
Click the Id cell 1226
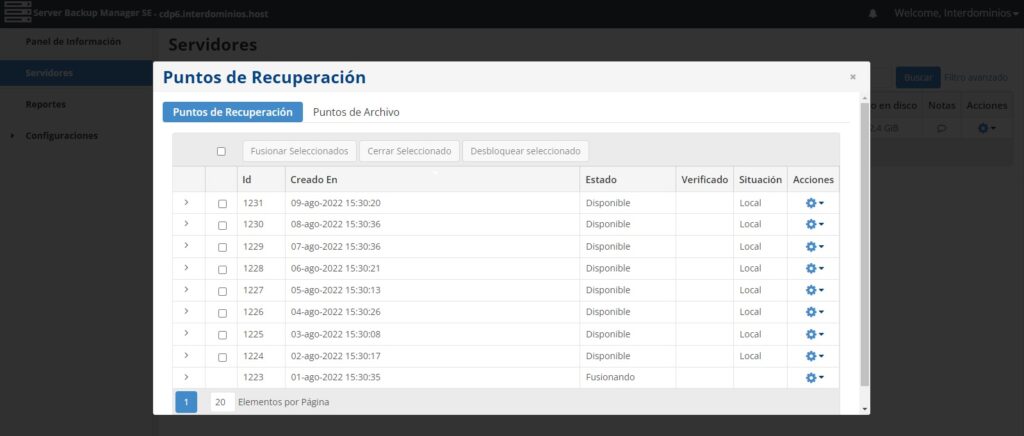tap(253, 312)
